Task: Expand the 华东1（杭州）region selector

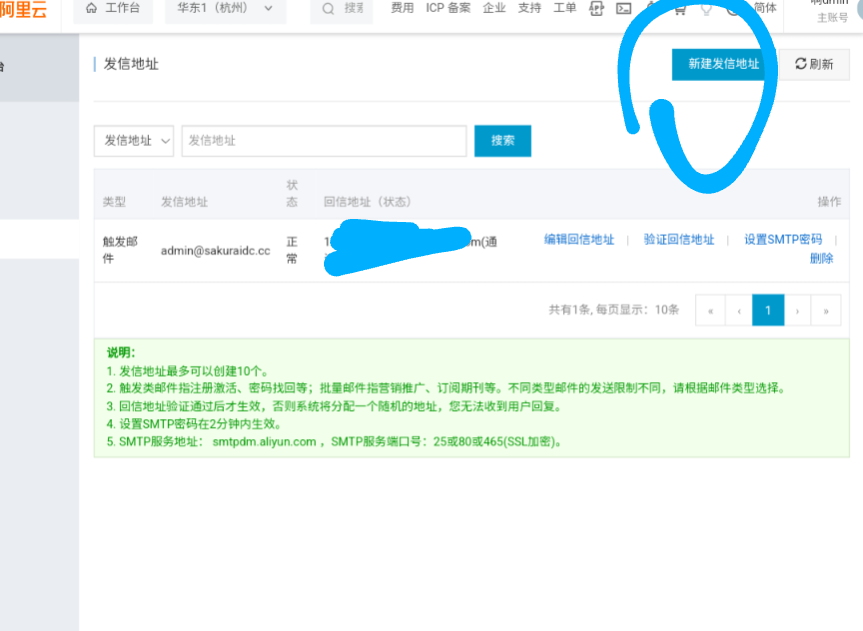Action: click(217, 8)
